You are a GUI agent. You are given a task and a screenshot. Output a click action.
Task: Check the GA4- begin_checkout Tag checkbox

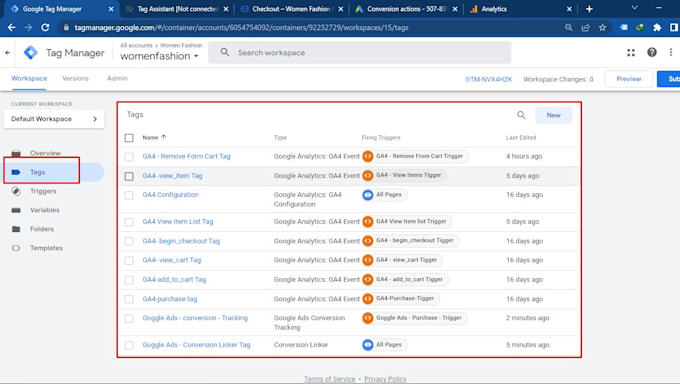point(129,241)
